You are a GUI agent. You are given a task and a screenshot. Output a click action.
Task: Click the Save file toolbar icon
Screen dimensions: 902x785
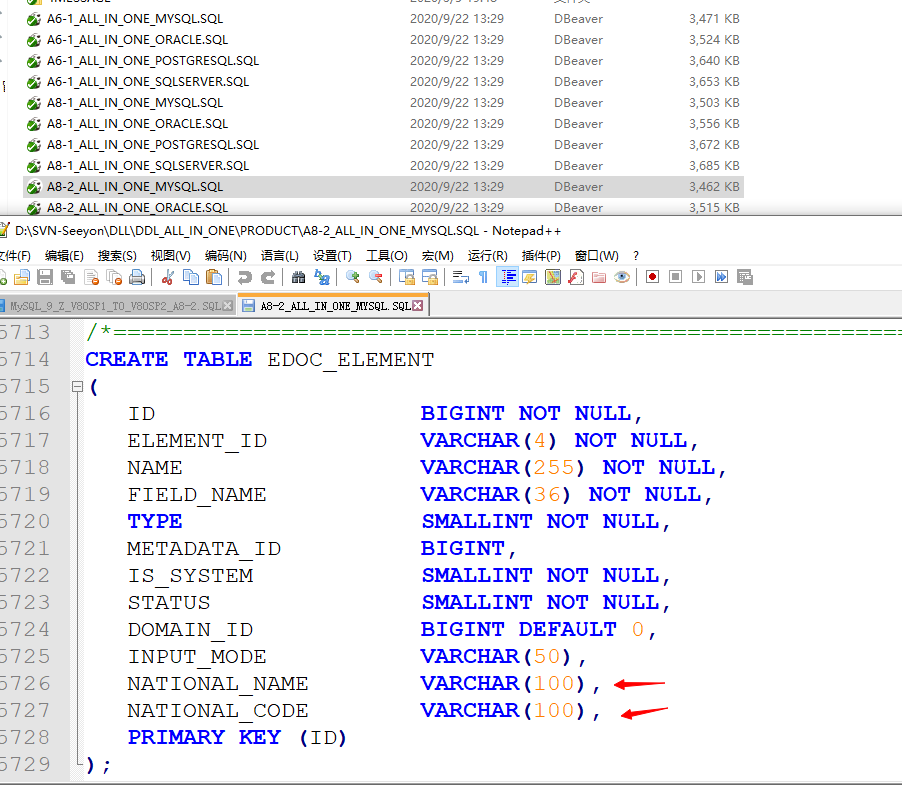coord(45,277)
